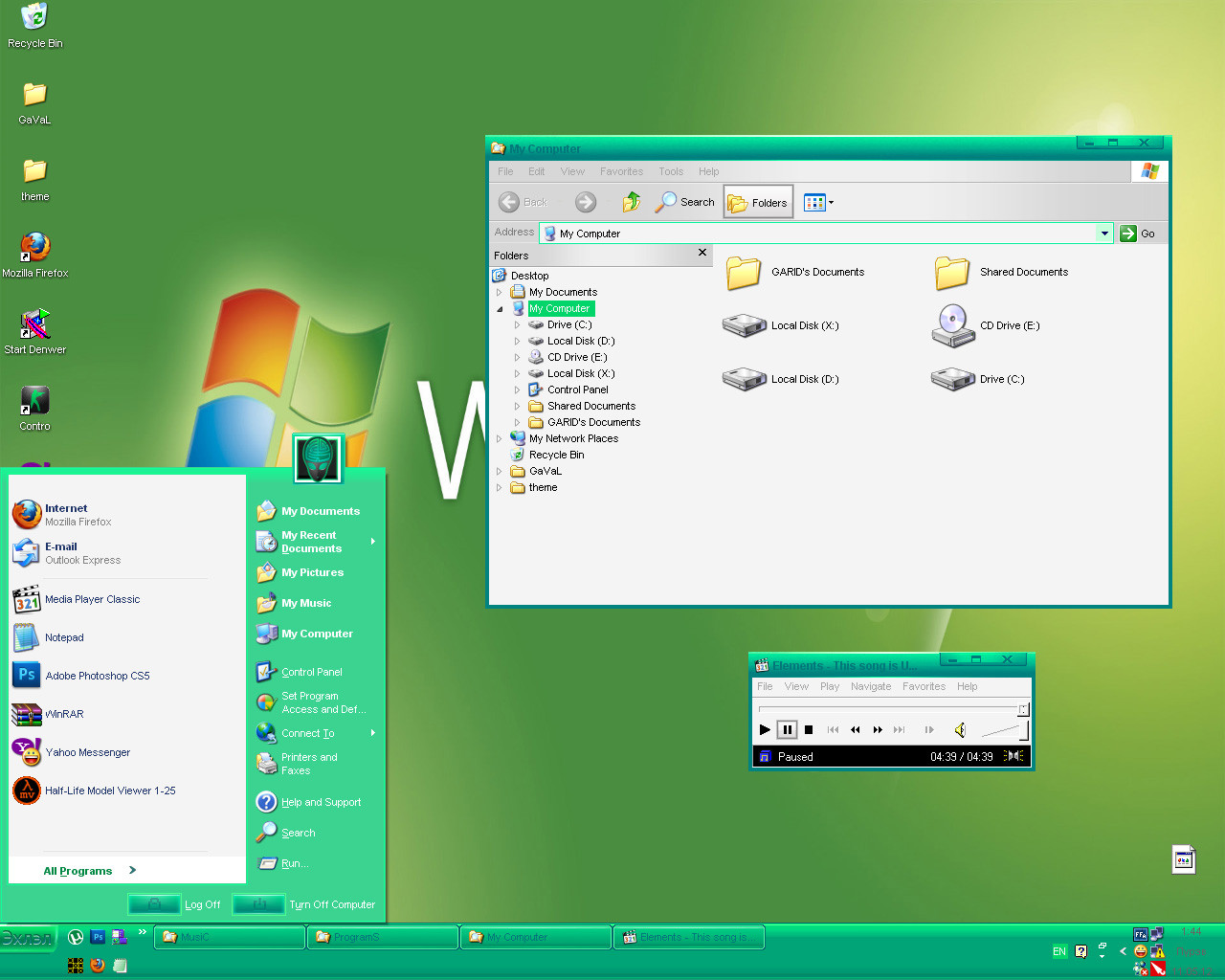The height and width of the screenshot is (980, 1225).
Task: Expand My Network Places tree node
Action: pyautogui.click(x=500, y=439)
